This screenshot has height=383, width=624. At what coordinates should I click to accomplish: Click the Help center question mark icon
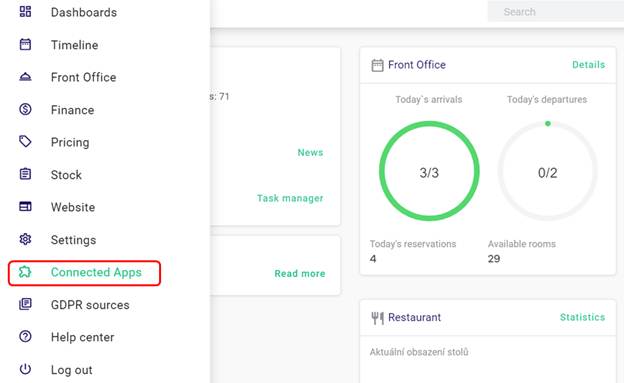25,337
